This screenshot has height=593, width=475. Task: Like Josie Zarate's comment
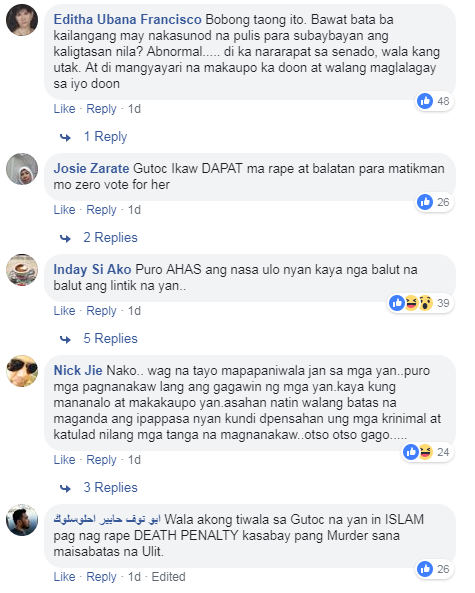tap(64, 210)
